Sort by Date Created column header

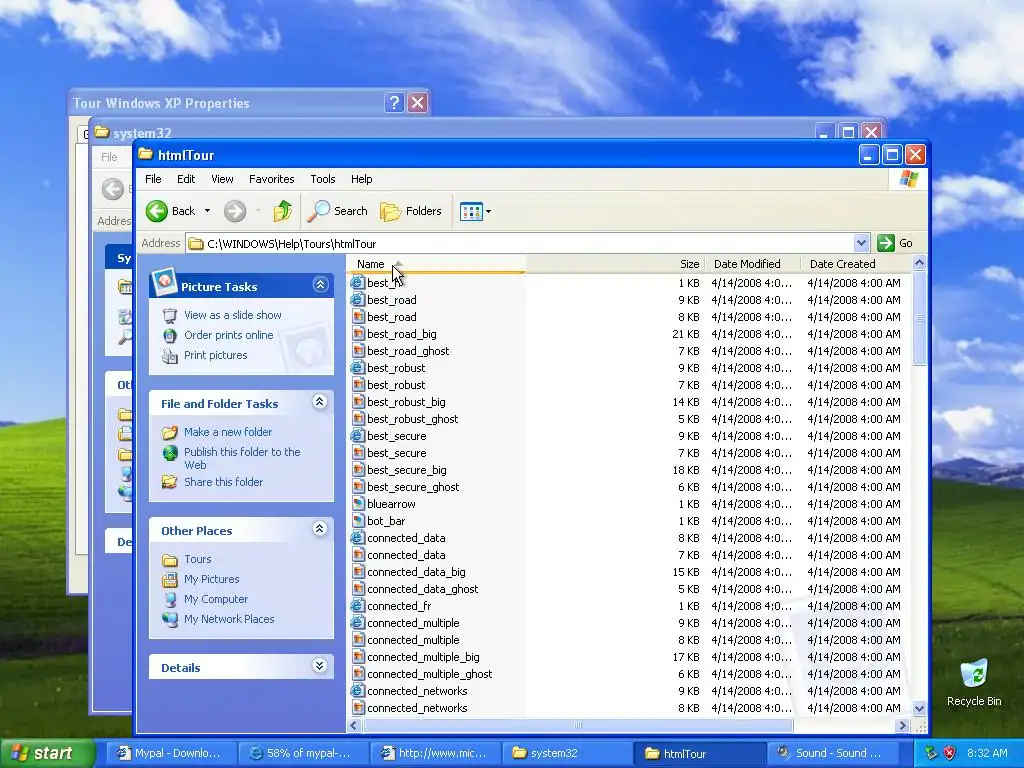tap(855, 264)
